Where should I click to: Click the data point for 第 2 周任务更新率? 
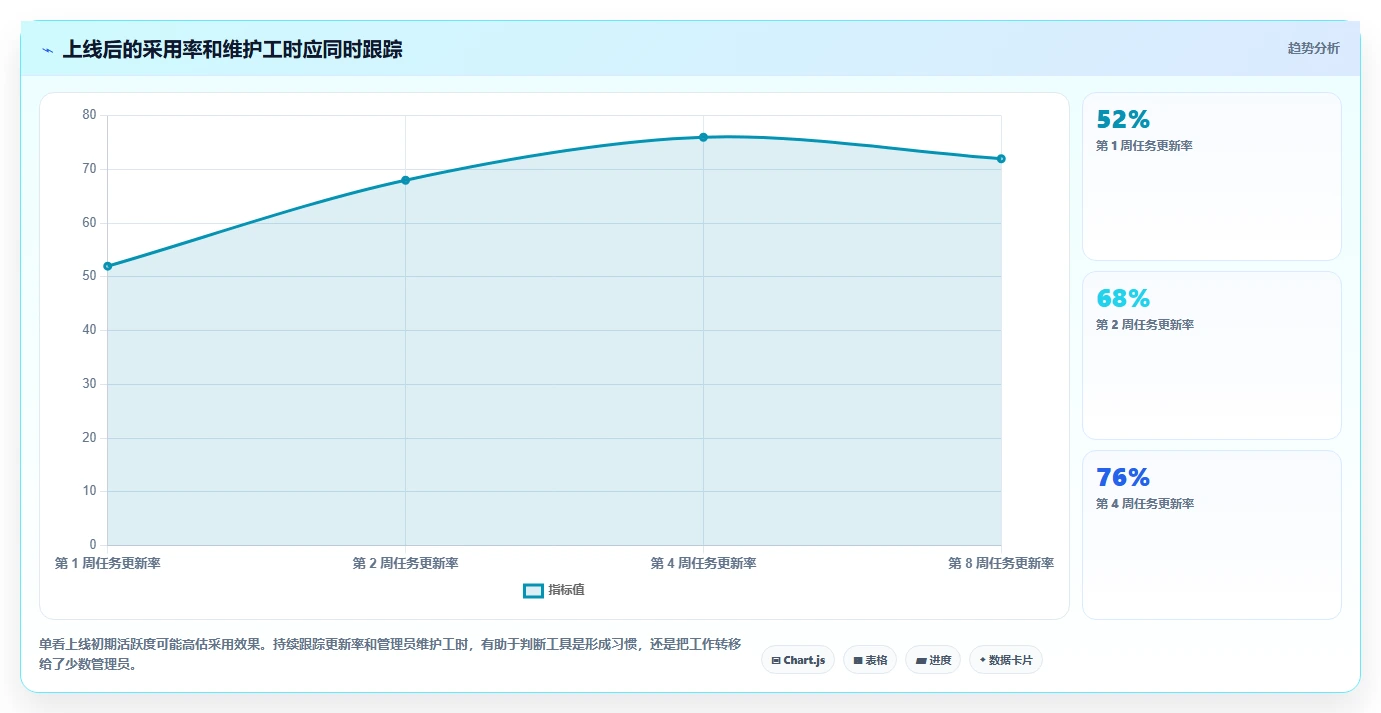coord(405,180)
